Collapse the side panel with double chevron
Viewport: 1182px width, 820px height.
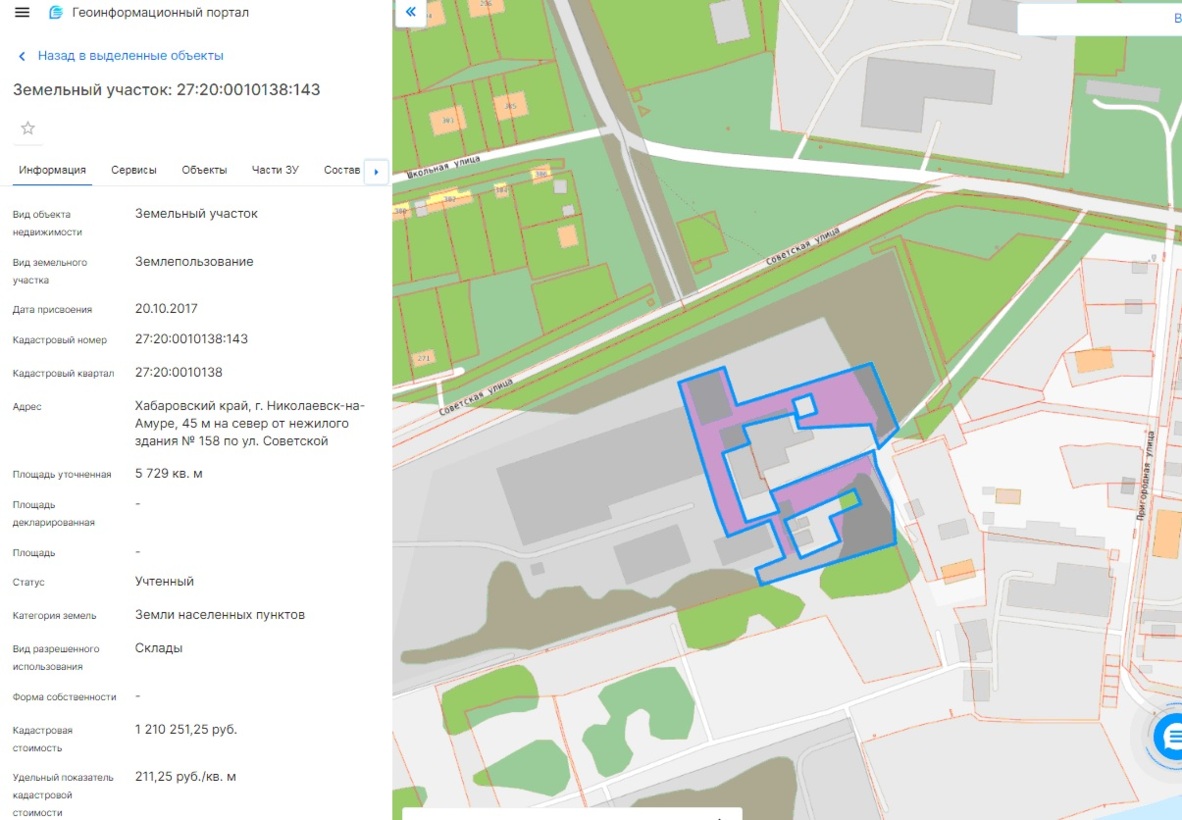point(411,12)
